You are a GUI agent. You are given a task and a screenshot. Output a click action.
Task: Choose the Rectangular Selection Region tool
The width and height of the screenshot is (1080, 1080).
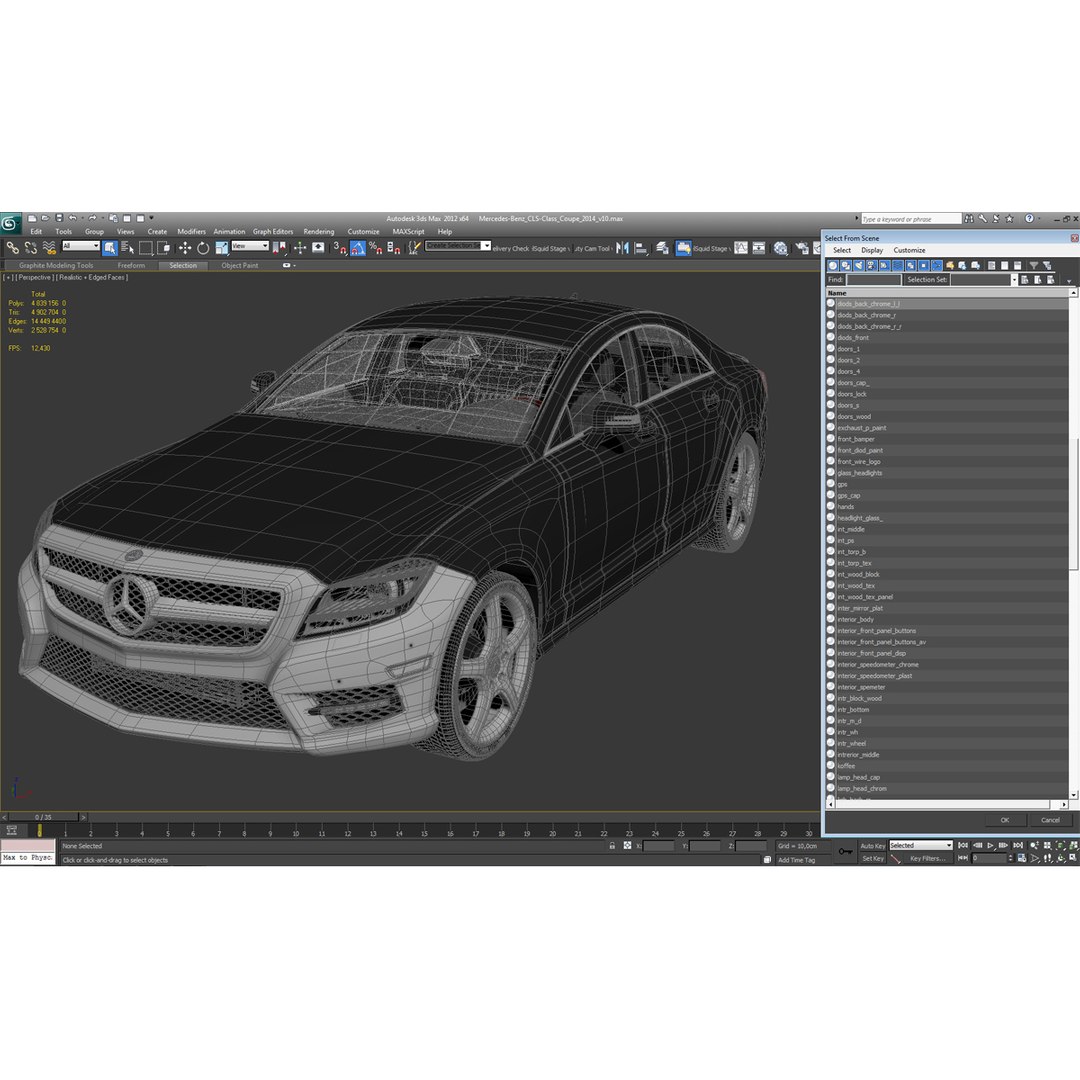click(x=146, y=248)
